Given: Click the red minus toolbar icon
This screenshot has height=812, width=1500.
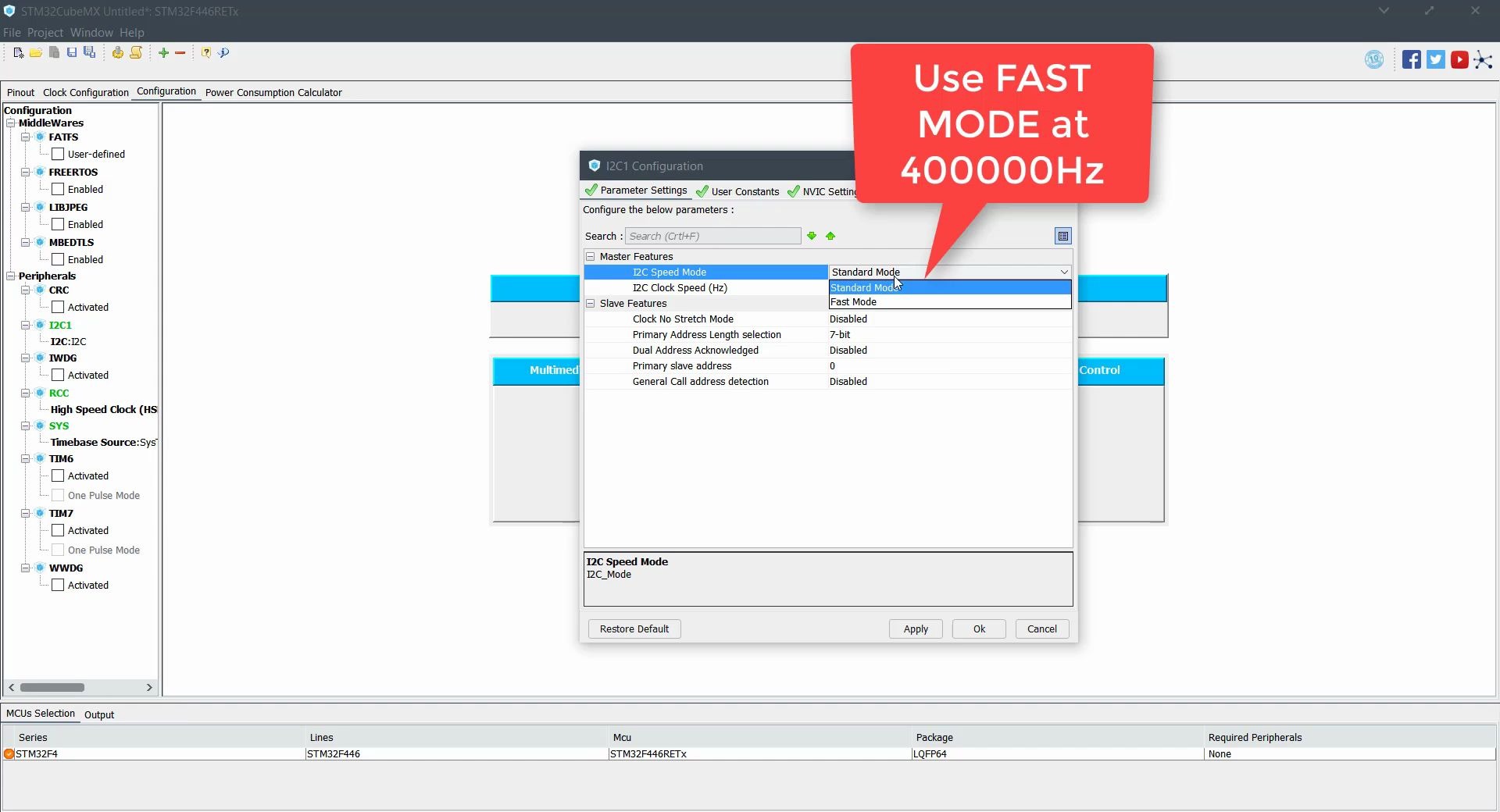Looking at the screenshot, I should (180, 52).
